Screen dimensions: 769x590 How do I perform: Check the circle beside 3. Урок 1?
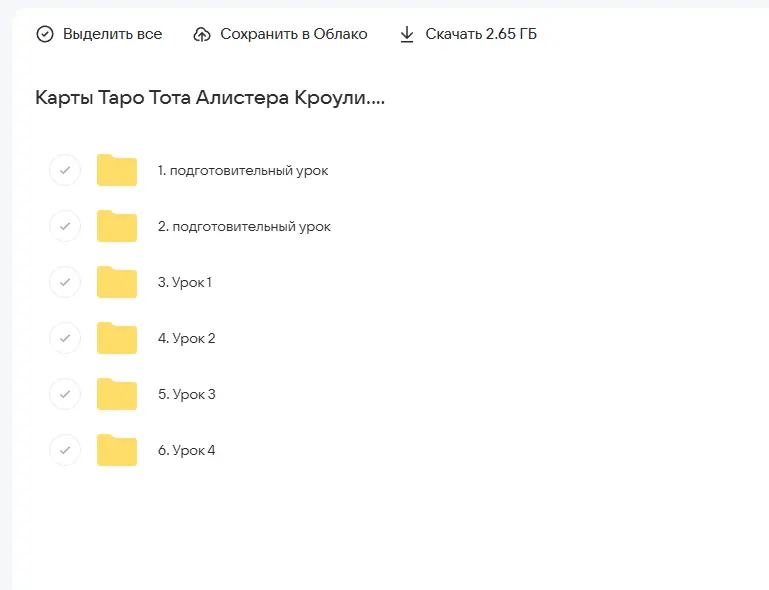[64, 283]
